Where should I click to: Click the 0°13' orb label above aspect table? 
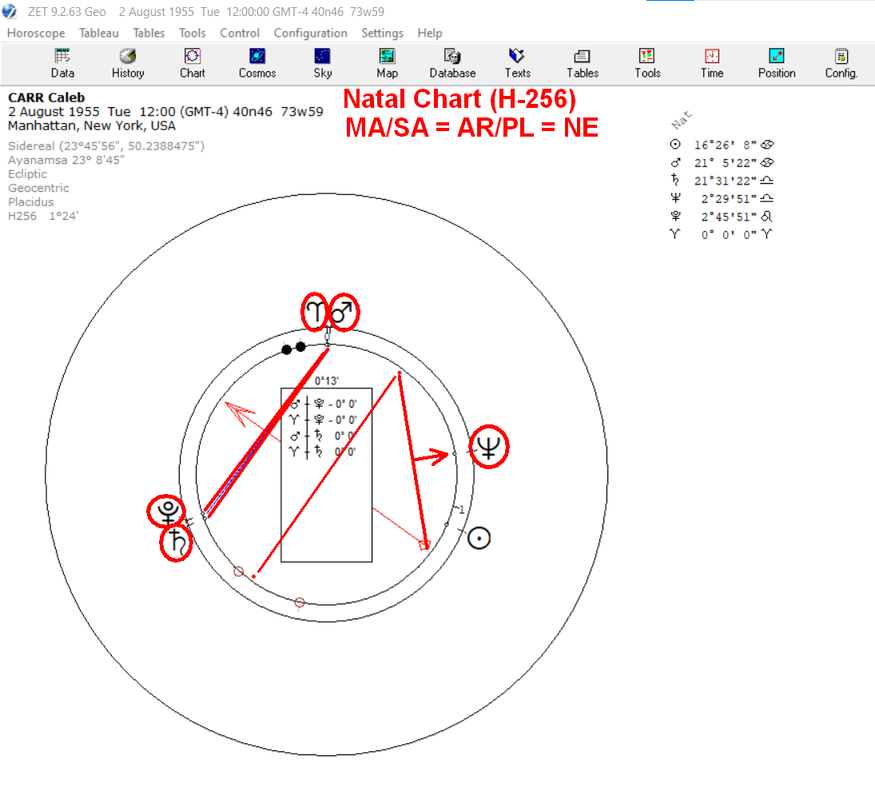[326, 381]
